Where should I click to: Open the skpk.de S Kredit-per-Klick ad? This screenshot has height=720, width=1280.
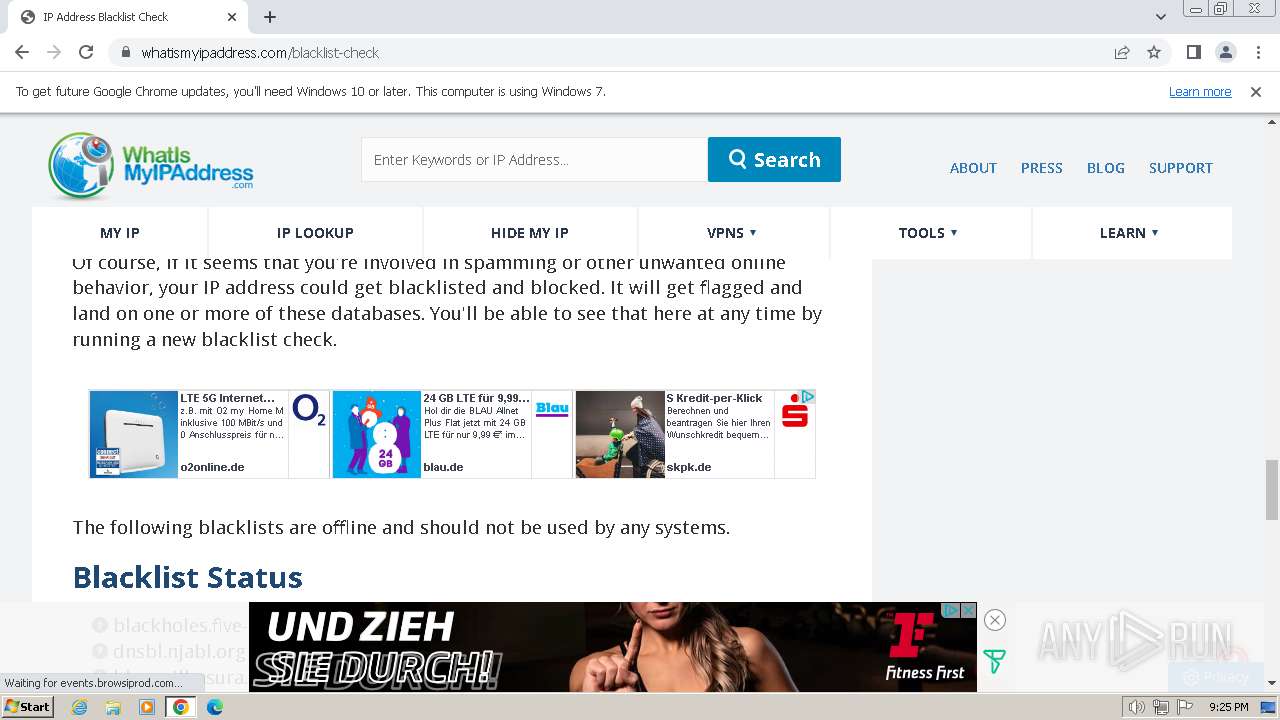695,434
